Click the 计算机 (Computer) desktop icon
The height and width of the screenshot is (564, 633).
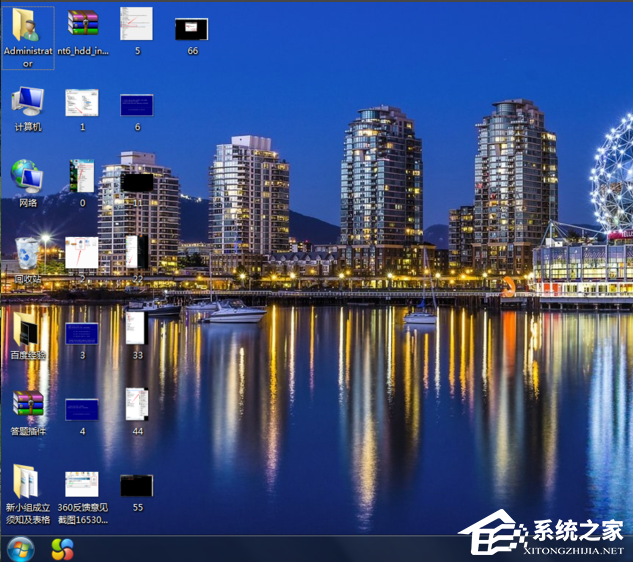pos(27,102)
